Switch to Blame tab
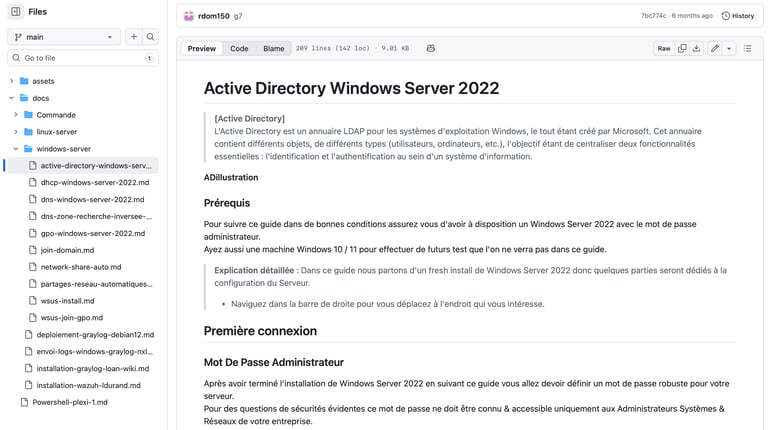The image size is (768, 430). pyautogui.click(x=274, y=48)
